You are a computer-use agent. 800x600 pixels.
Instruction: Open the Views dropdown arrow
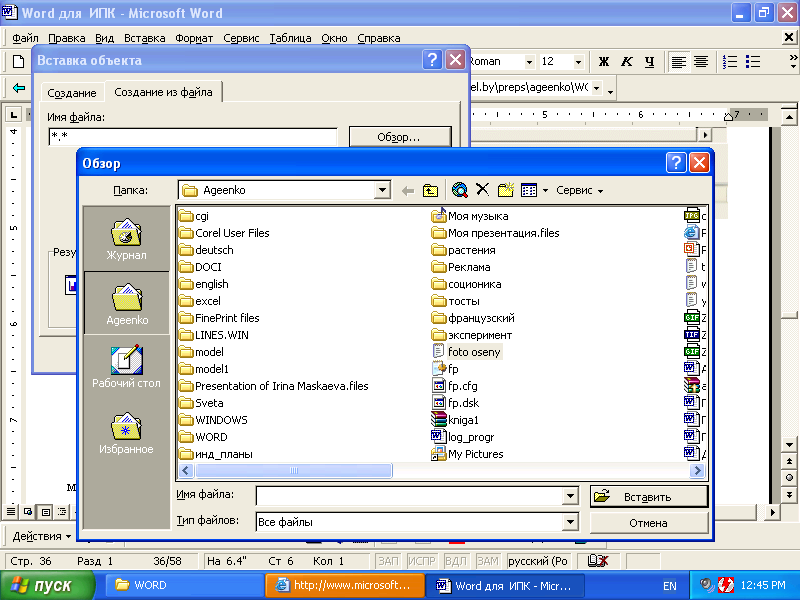[x=545, y=191]
